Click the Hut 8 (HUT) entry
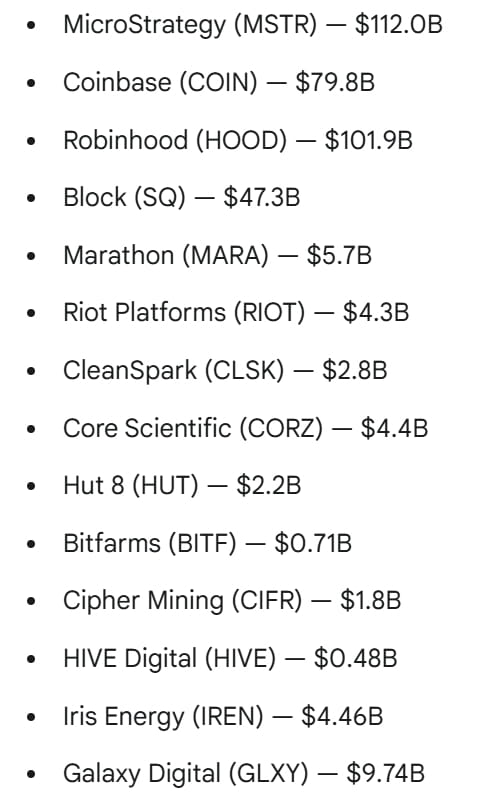The width and height of the screenshot is (497, 795). point(182,485)
